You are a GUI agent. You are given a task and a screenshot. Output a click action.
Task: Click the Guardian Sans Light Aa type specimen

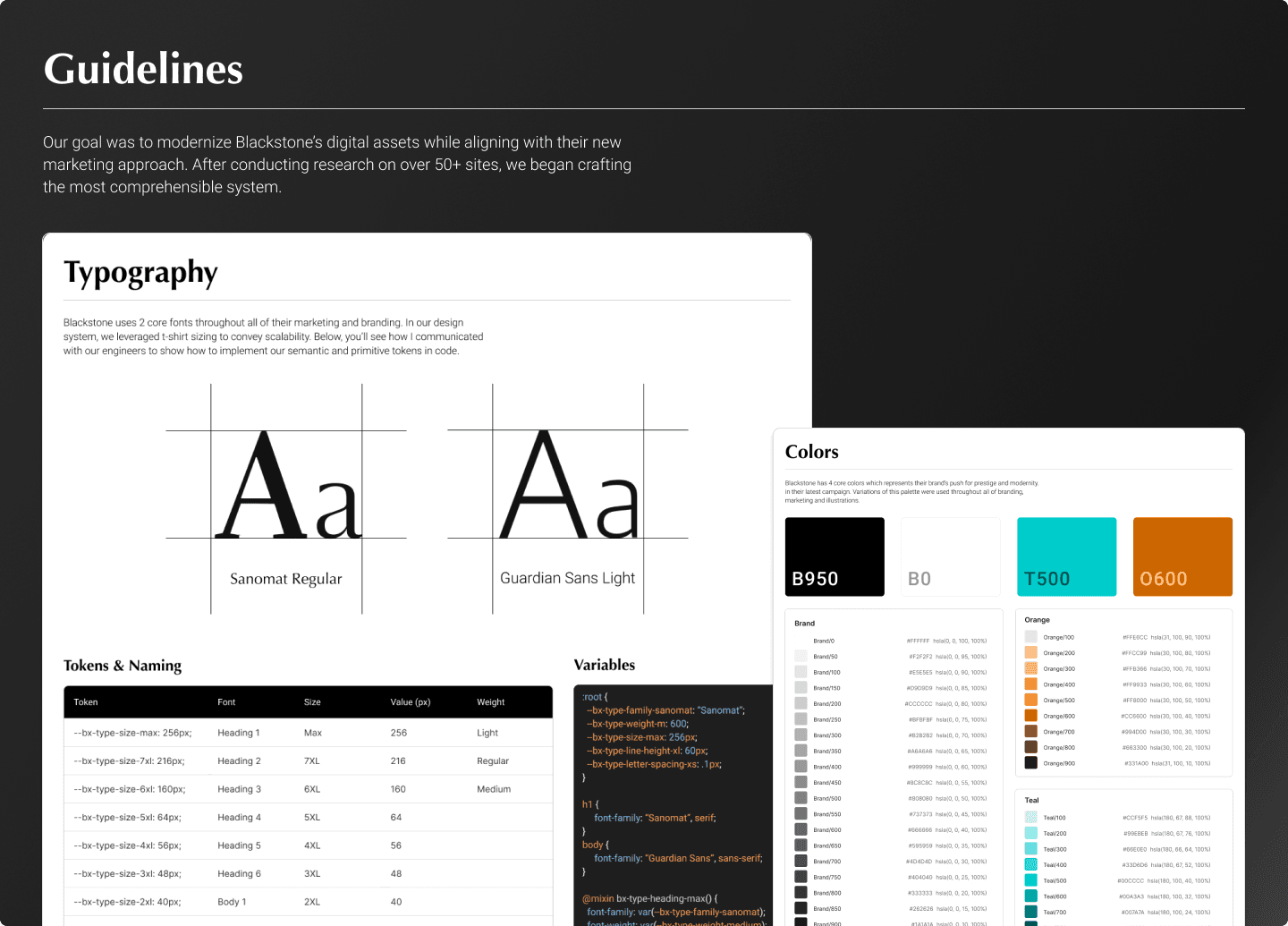click(x=568, y=484)
